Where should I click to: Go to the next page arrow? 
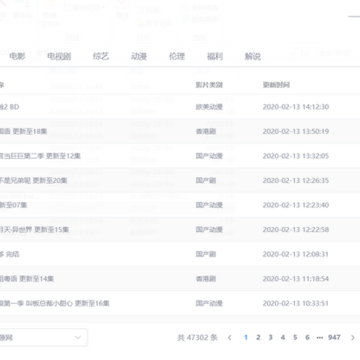coord(353,338)
